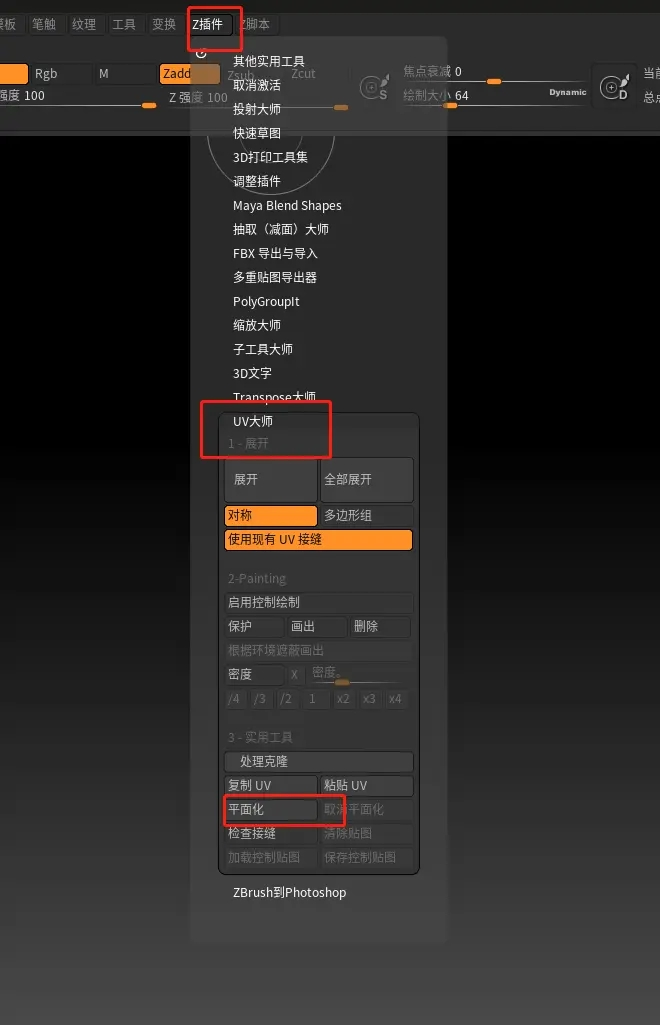Screen dimensions: 660x1025
Task: Expand 快速草图 plugin section
Action: [x=257, y=133]
